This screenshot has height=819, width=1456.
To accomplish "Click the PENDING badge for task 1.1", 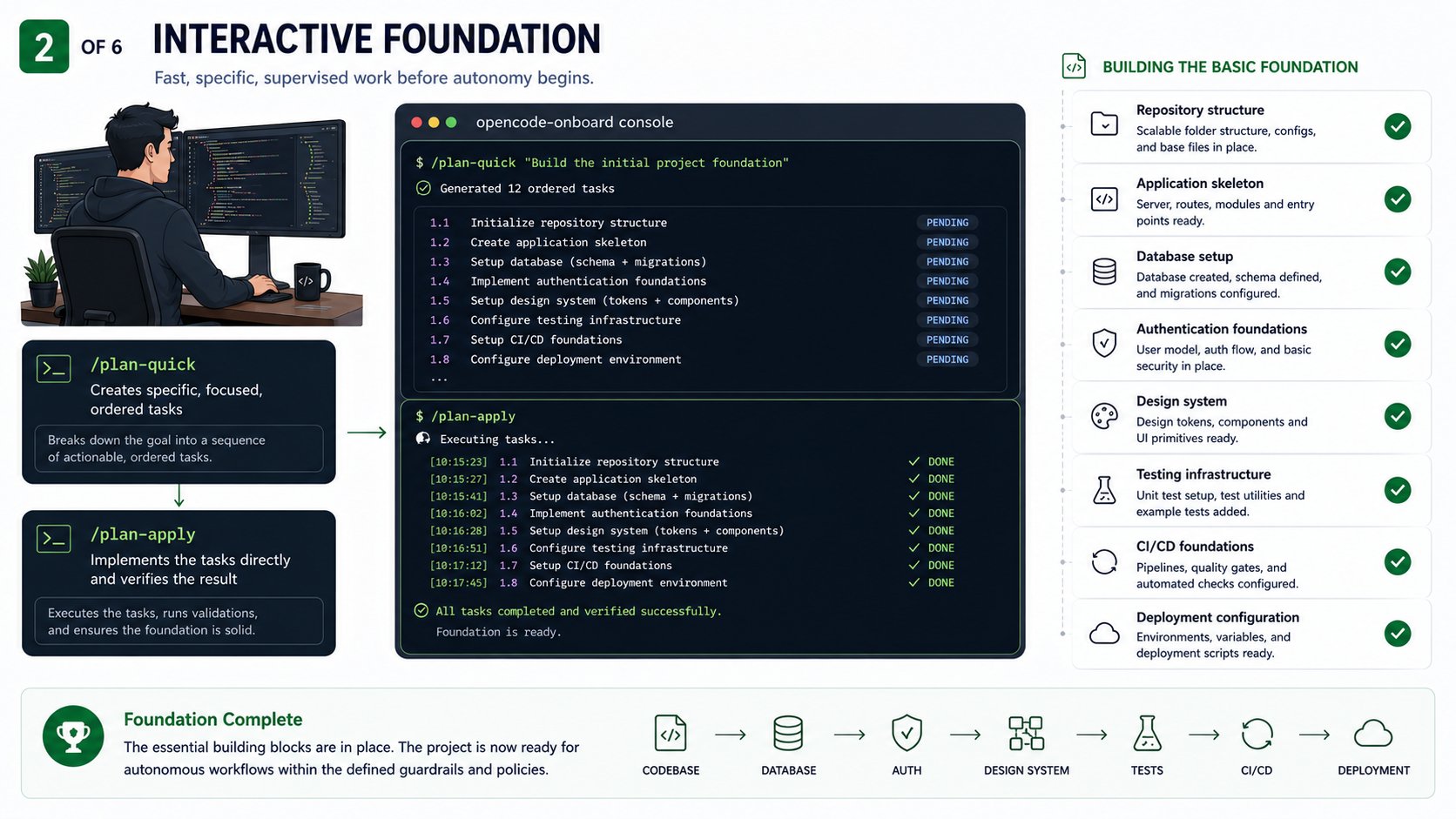I will [x=947, y=223].
